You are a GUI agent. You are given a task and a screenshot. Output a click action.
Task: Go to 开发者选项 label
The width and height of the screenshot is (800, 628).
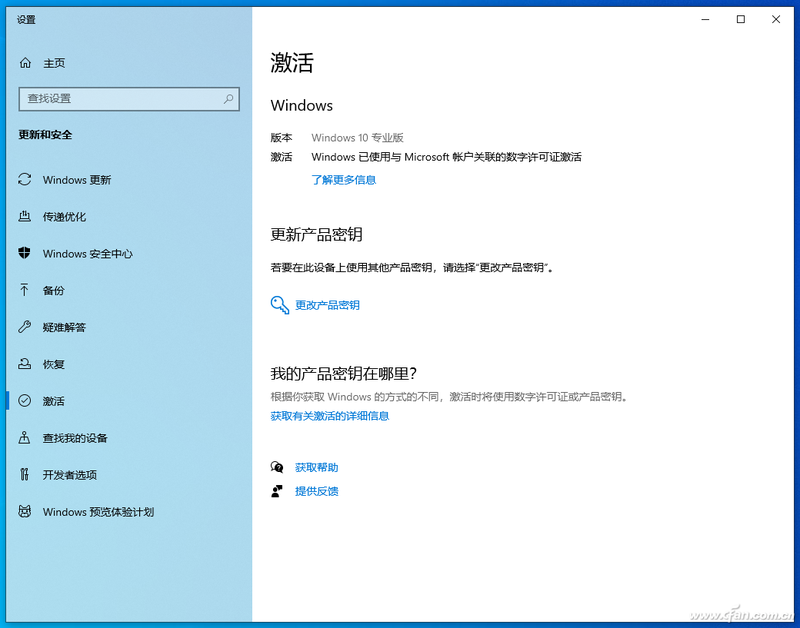click(70, 475)
